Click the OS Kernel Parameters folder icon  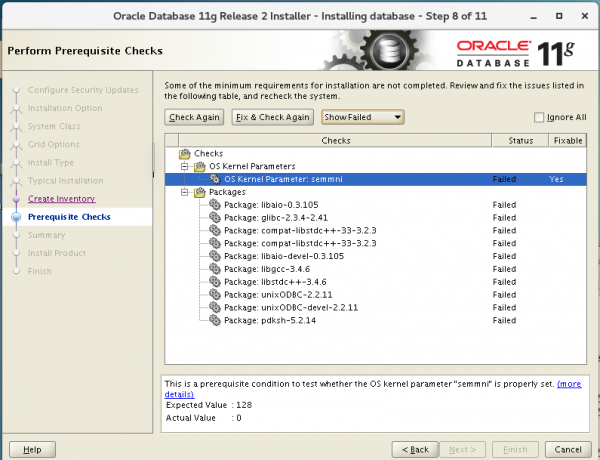click(200, 166)
